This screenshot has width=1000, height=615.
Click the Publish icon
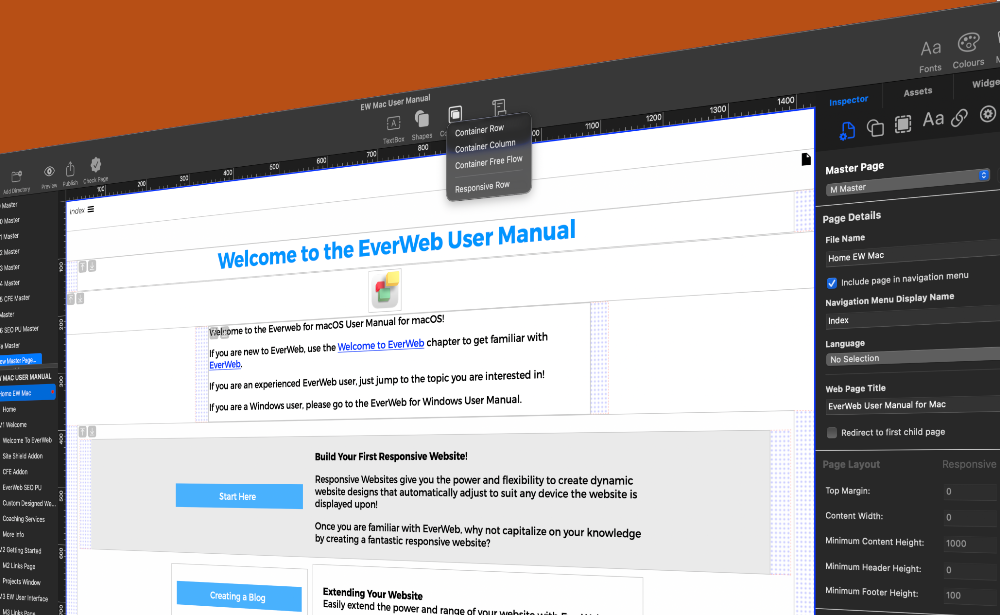70,168
